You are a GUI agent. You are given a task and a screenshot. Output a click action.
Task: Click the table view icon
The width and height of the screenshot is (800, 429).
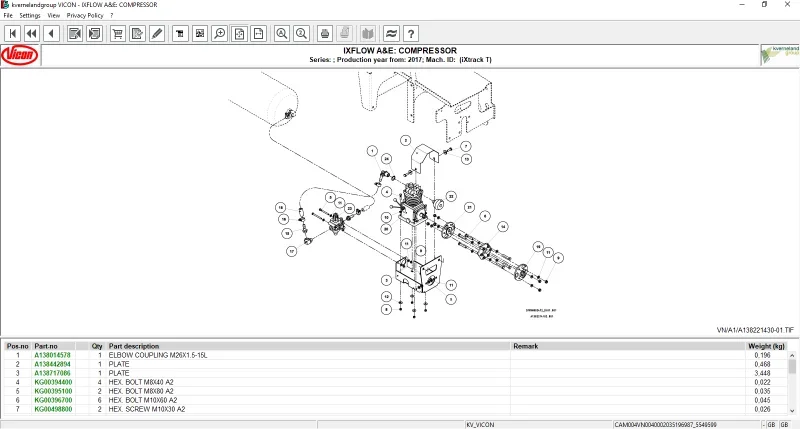(180, 34)
